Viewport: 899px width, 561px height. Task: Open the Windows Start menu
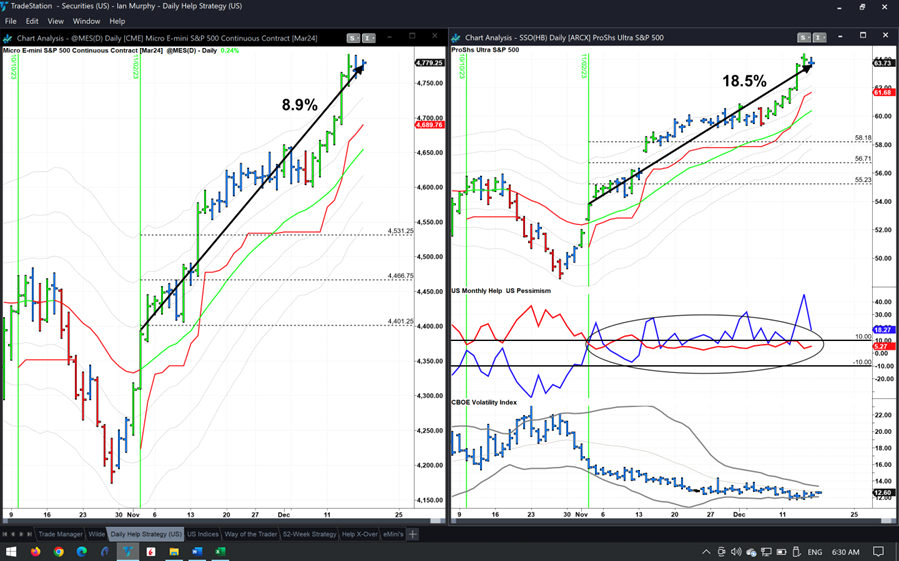click(x=12, y=551)
